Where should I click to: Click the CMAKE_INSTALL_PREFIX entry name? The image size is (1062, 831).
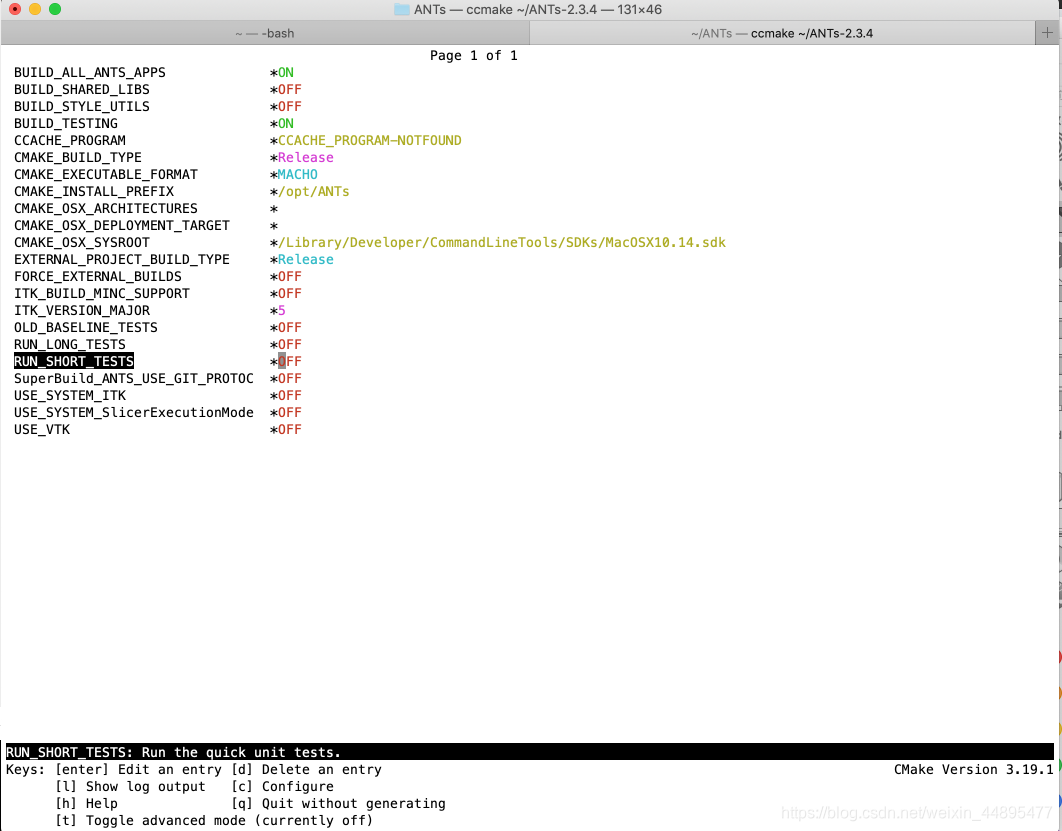[x=94, y=192]
